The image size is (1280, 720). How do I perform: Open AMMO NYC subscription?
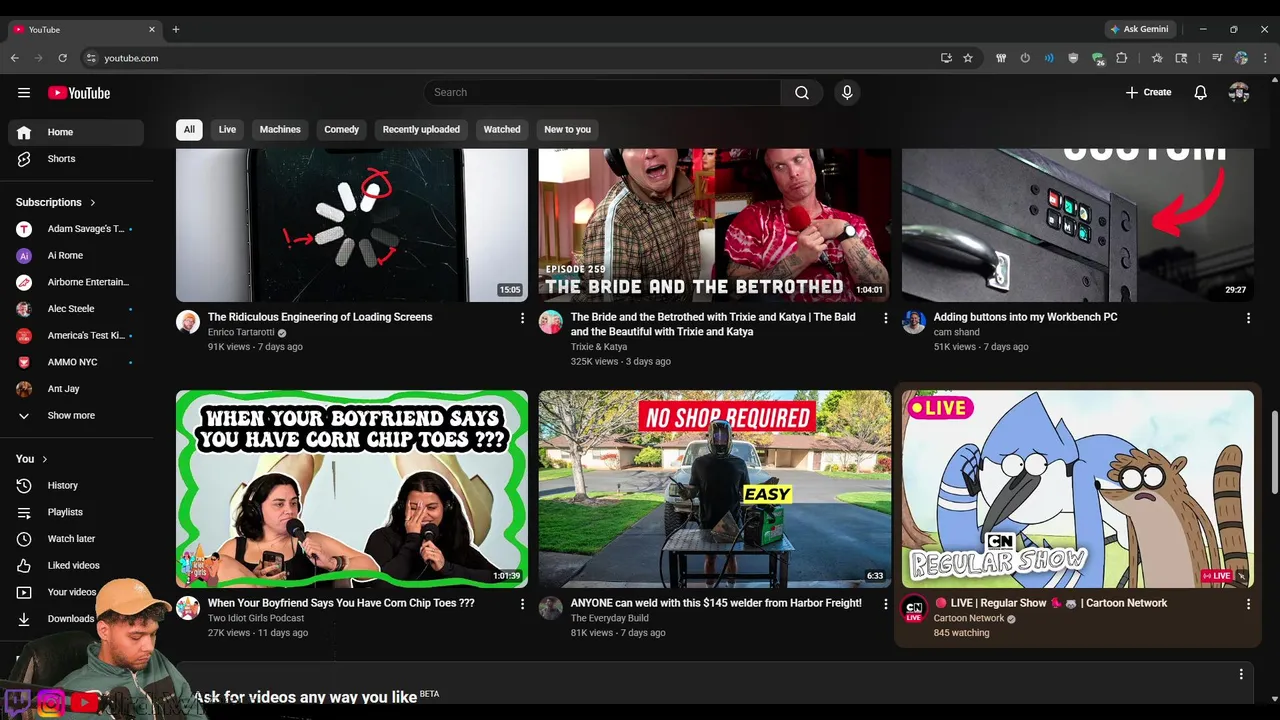coord(76,362)
